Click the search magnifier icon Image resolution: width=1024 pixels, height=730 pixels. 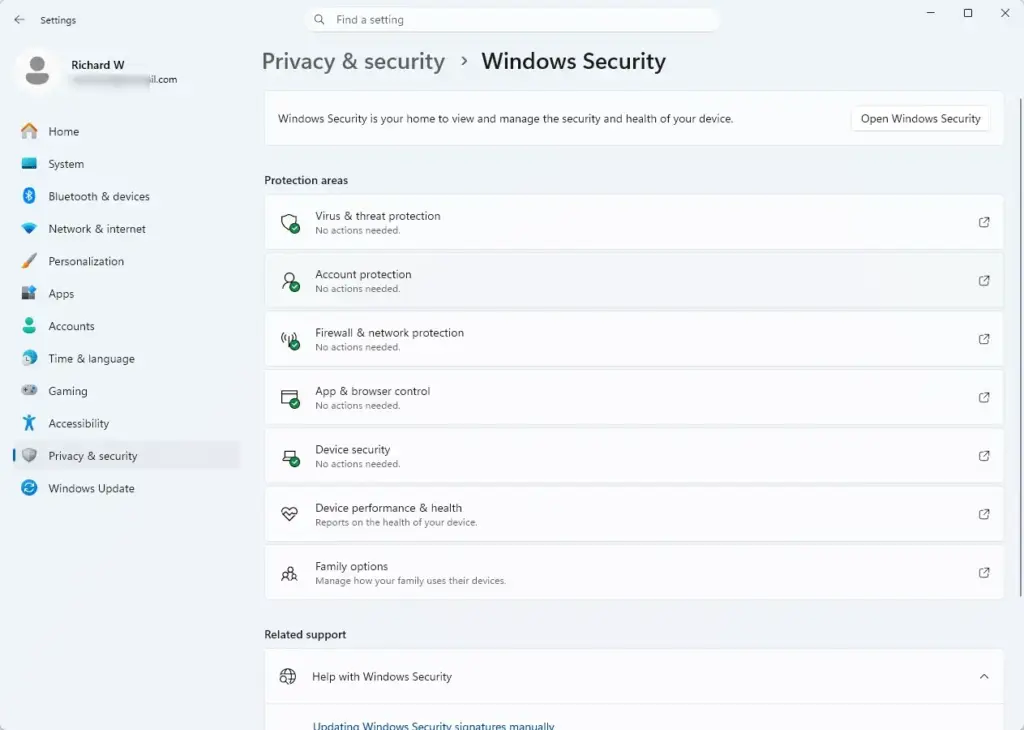[x=319, y=20]
